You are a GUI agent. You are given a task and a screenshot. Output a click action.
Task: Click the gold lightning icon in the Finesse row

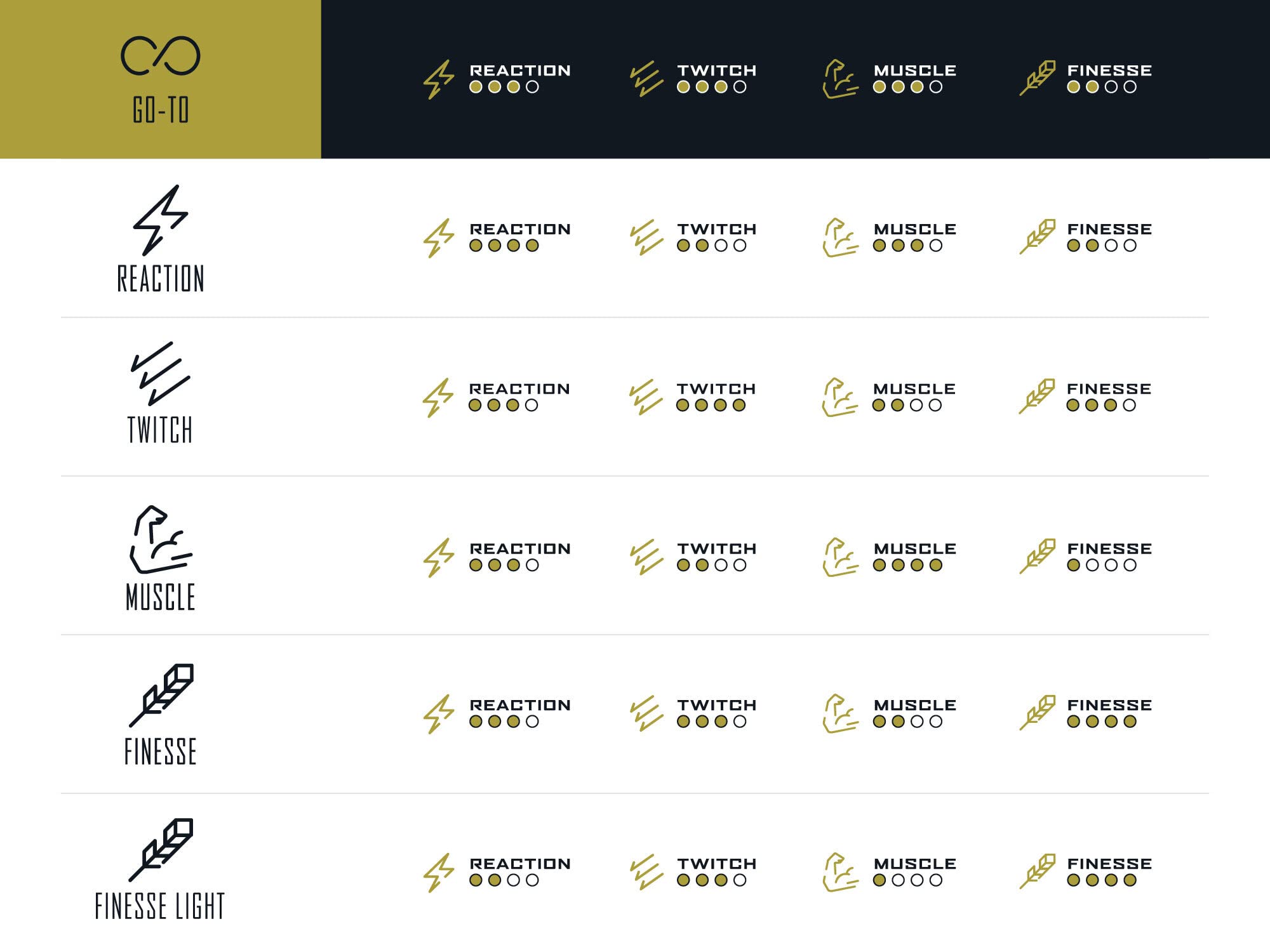click(439, 714)
